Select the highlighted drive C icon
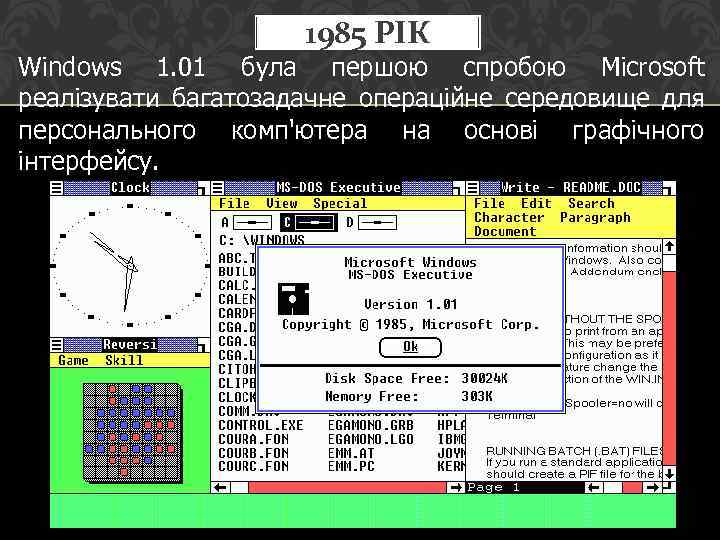This screenshot has height=540, width=720. [x=315, y=223]
